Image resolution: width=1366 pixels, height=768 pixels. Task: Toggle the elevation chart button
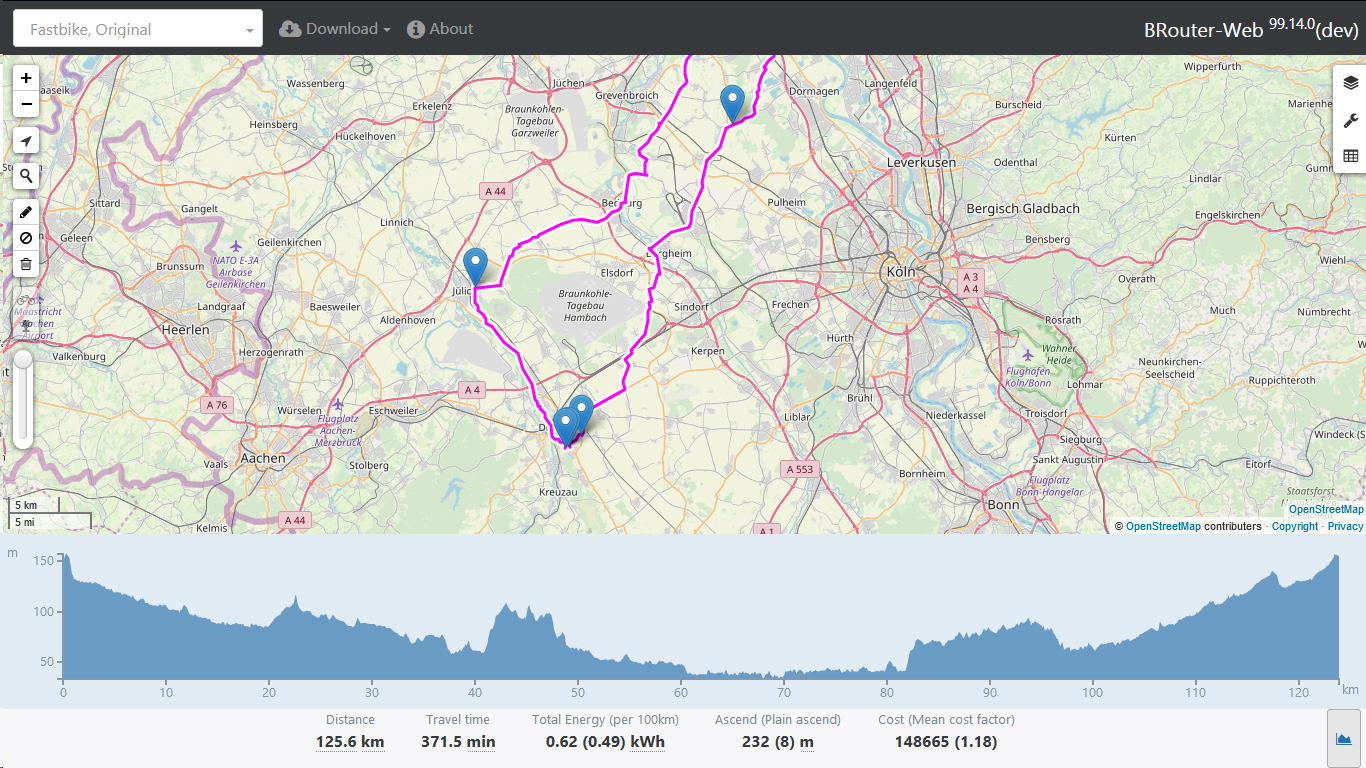pyautogui.click(x=1343, y=739)
